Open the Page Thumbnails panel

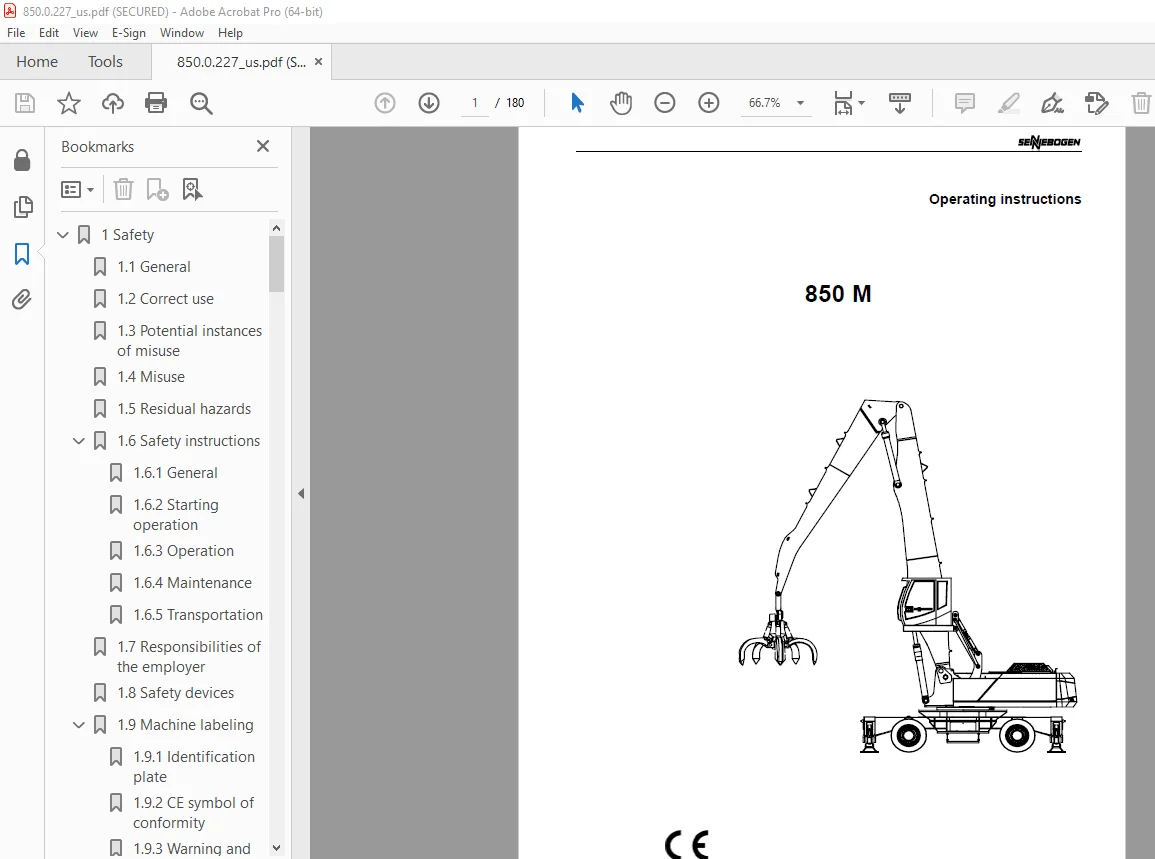pyautogui.click(x=23, y=207)
